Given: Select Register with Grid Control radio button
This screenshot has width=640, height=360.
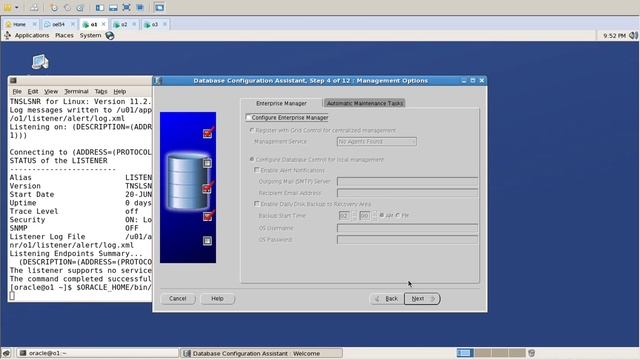Looking at the screenshot, I should point(252,130).
